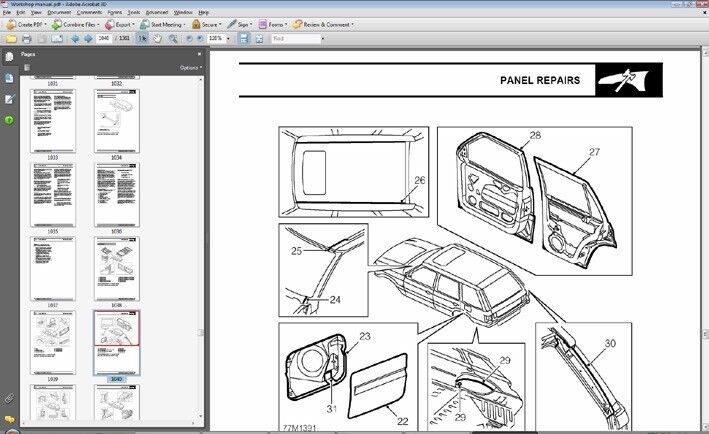The width and height of the screenshot is (709, 434).
Task: Open the Tools menu
Action: tap(134, 13)
